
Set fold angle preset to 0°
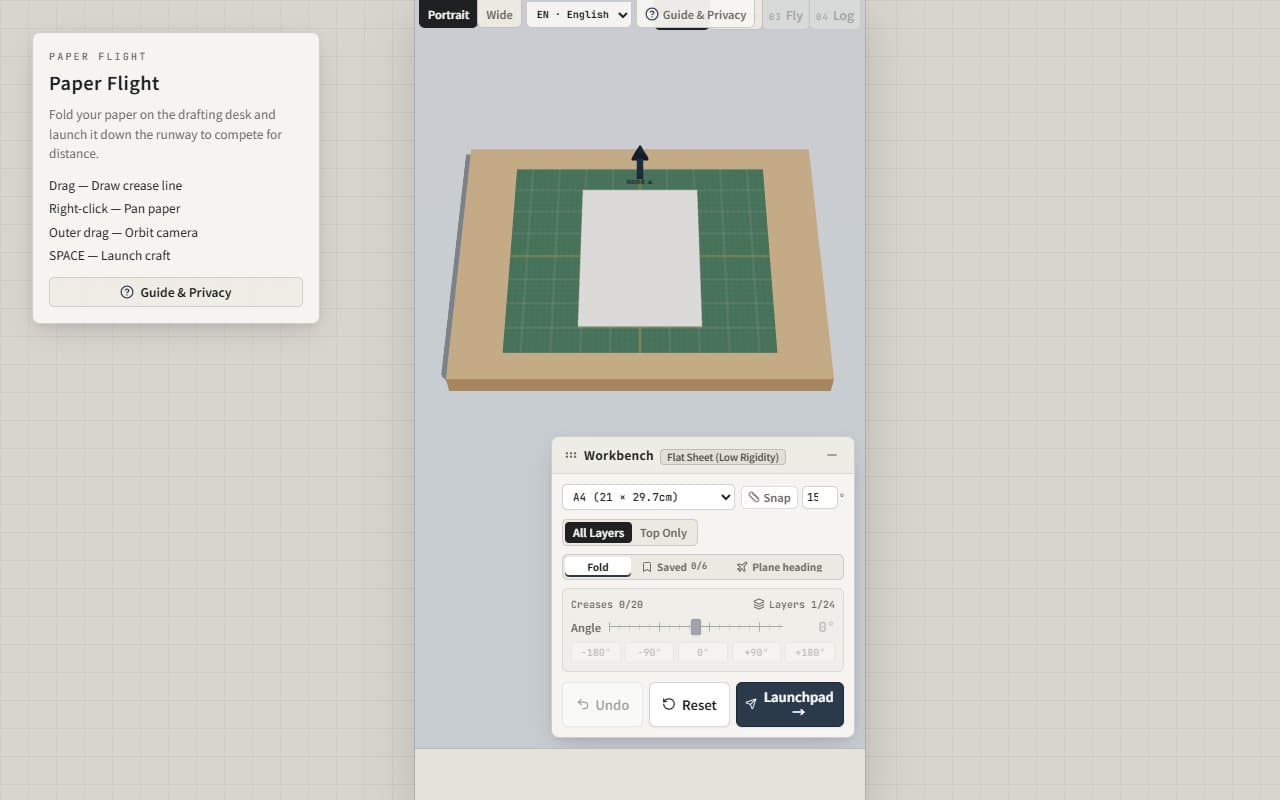(x=703, y=652)
